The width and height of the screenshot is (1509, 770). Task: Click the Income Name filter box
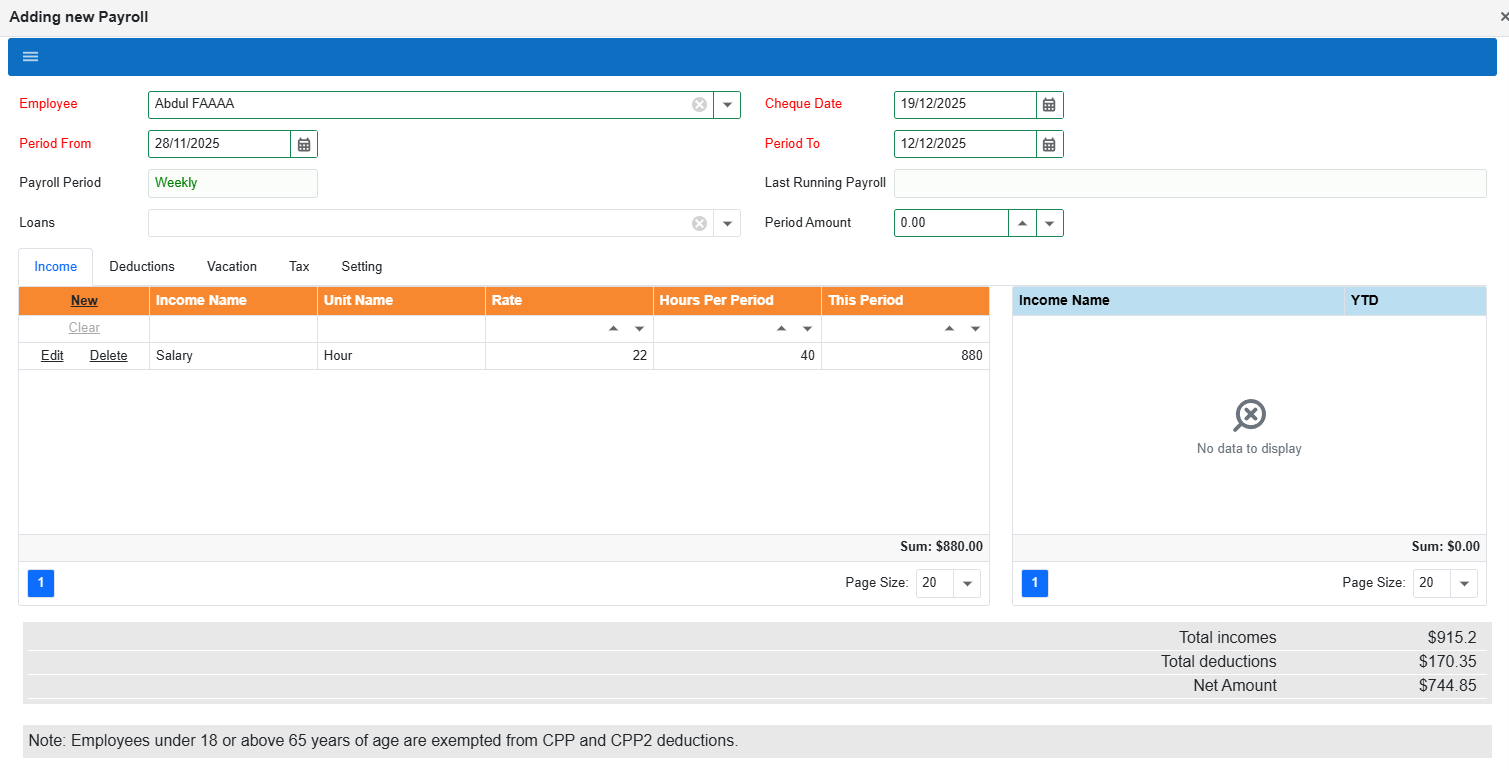pyautogui.click(x=233, y=328)
